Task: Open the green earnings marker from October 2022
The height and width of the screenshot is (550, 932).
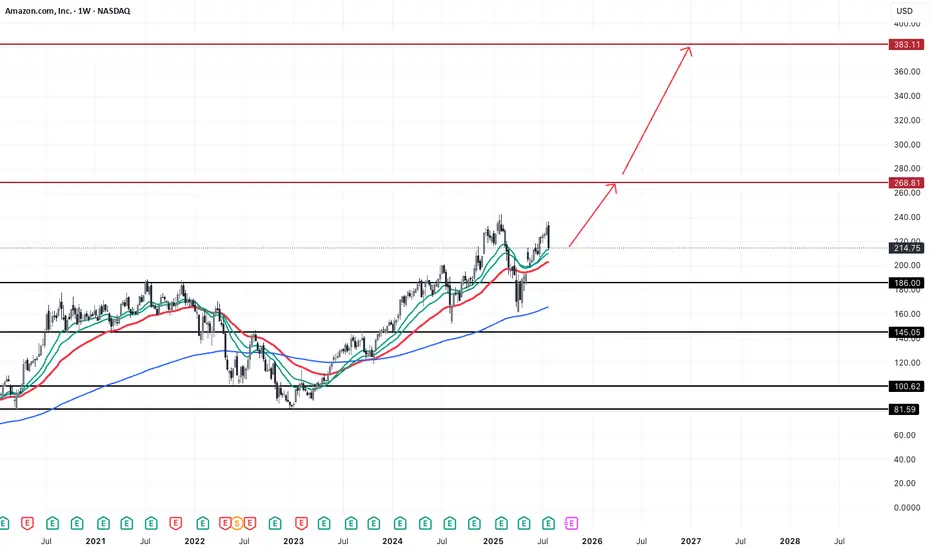Action: click(275, 523)
